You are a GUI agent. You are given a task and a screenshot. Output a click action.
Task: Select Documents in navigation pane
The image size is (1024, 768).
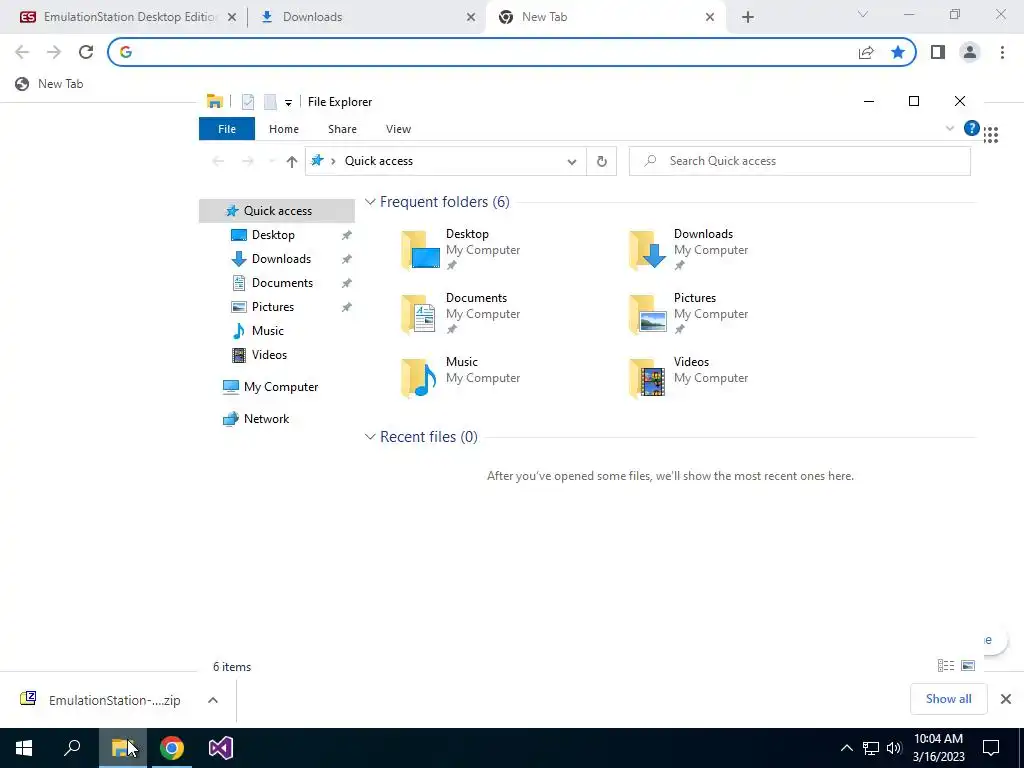(x=282, y=283)
